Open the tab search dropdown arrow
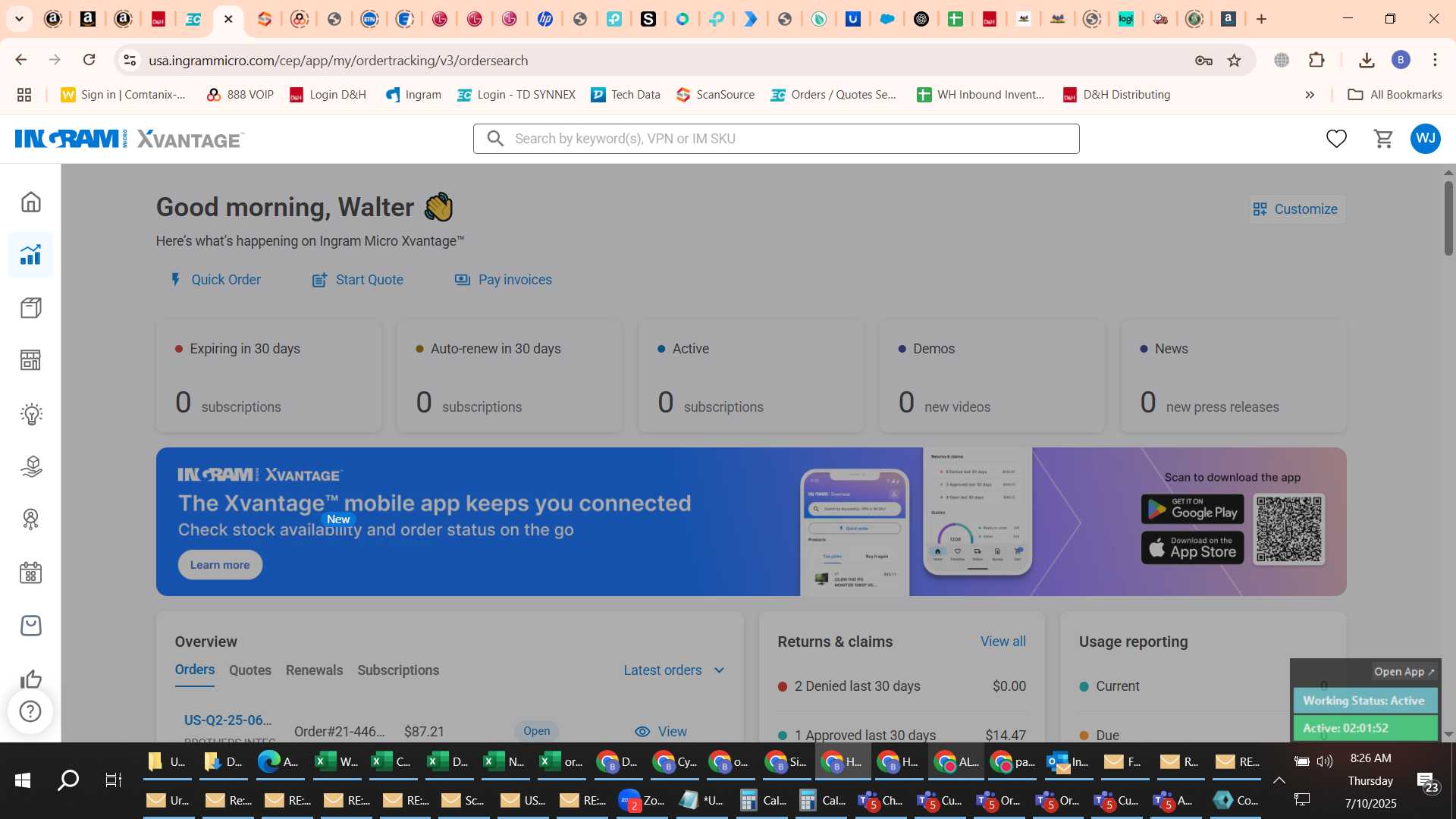The width and height of the screenshot is (1456, 819). point(19,19)
